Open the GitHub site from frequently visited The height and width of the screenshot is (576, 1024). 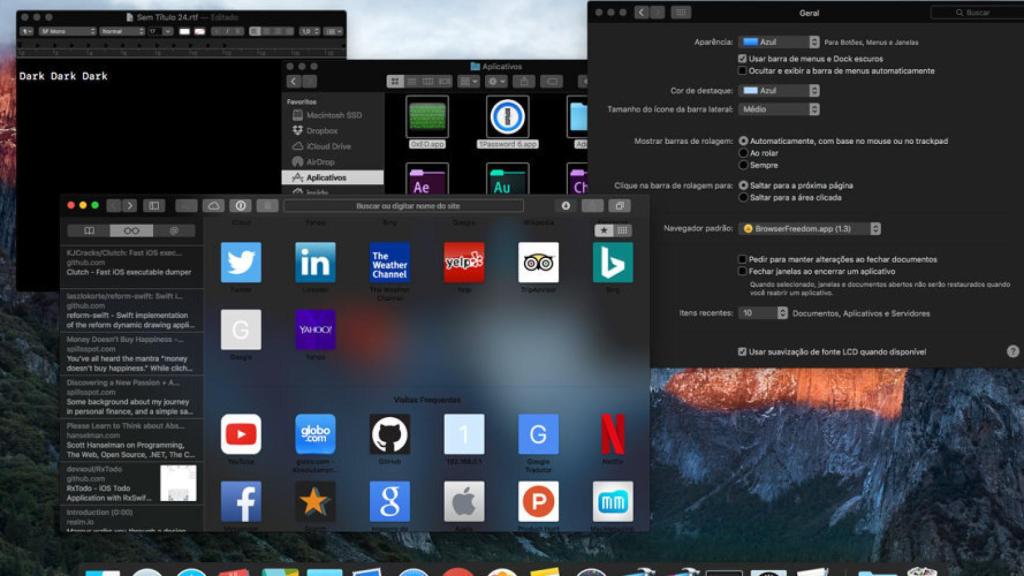coord(390,432)
